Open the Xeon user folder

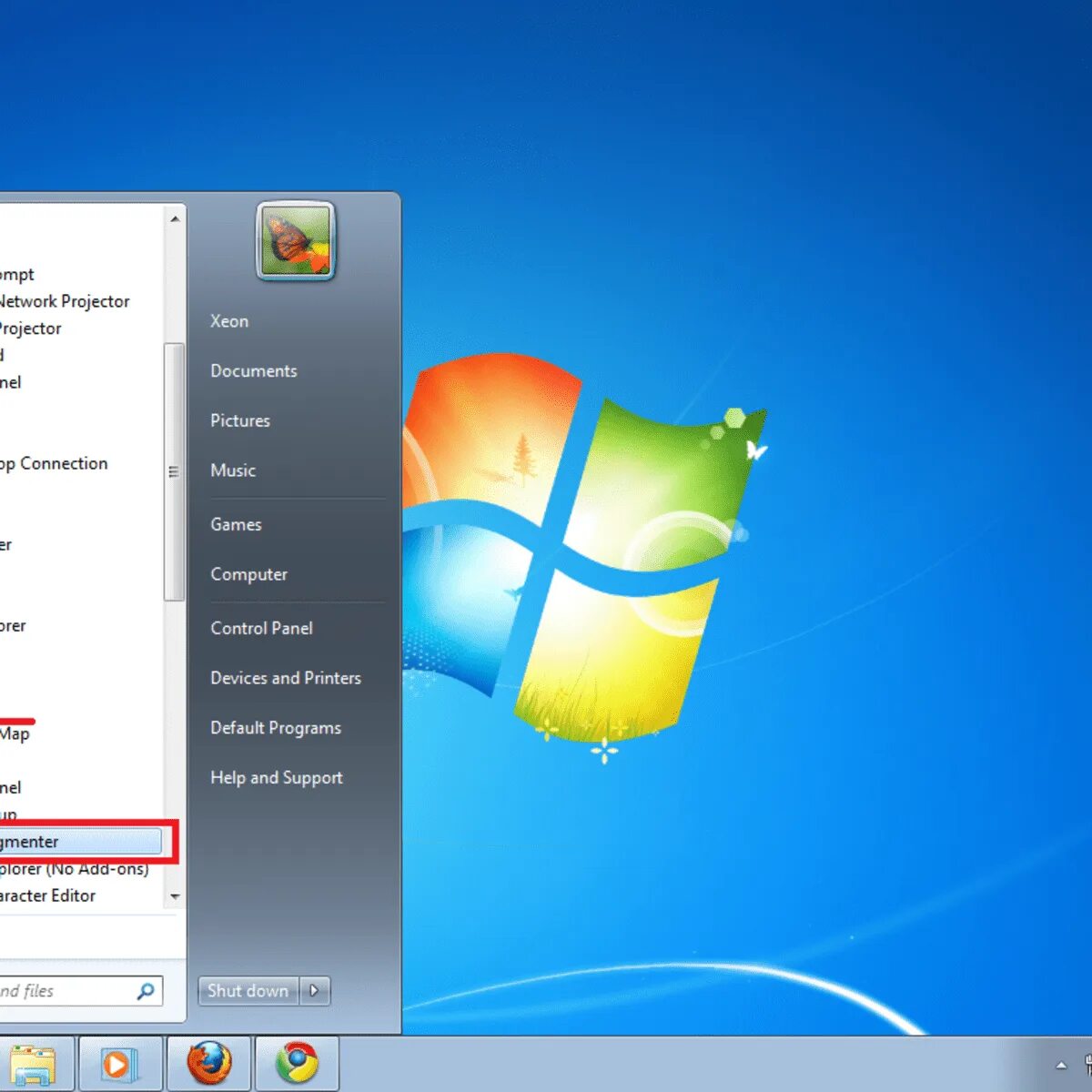229,321
